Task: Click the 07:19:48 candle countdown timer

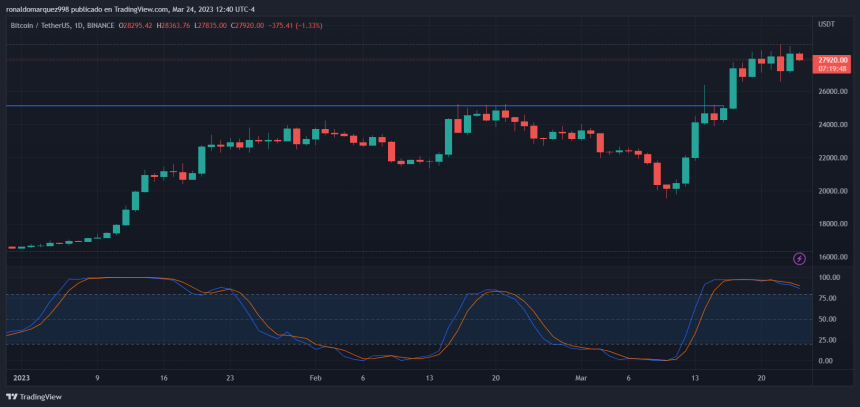Action: tap(834, 70)
